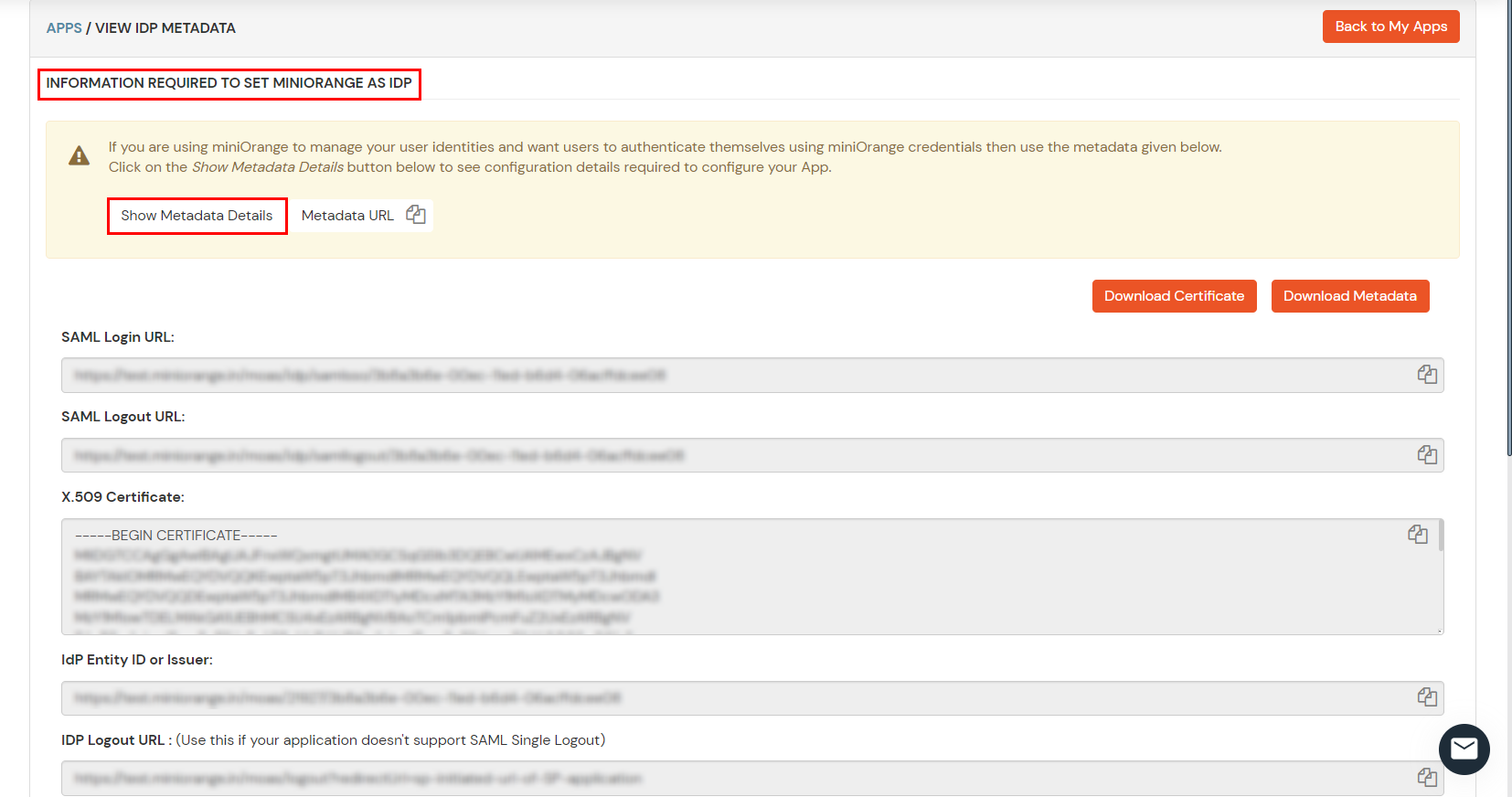The width and height of the screenshot is (1512, 797).
Task: Click the IdP Entity ID or Issuer field
Action: click(x=752, y=698)
